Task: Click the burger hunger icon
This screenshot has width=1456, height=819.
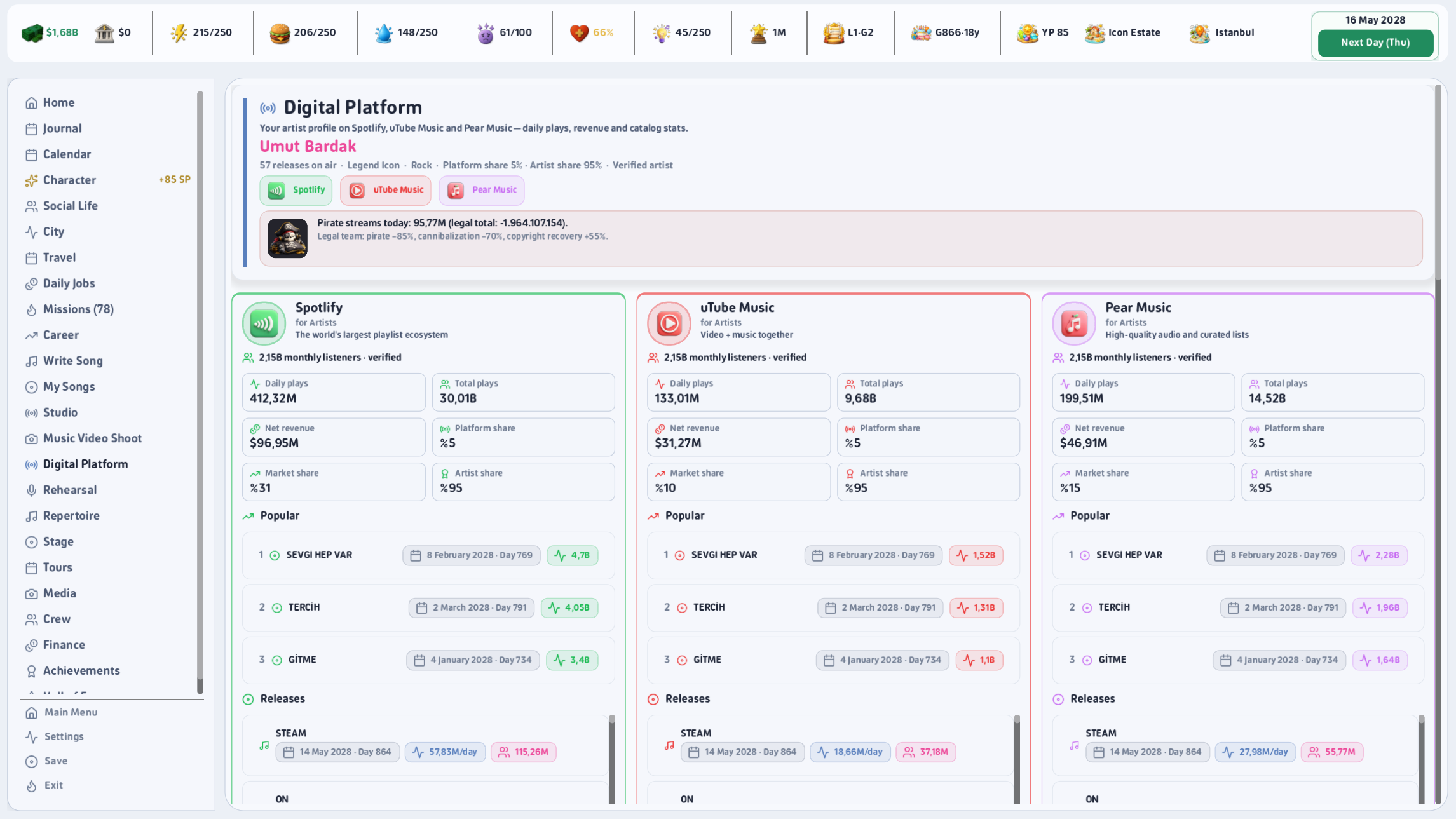Action: tap(280, 33)
